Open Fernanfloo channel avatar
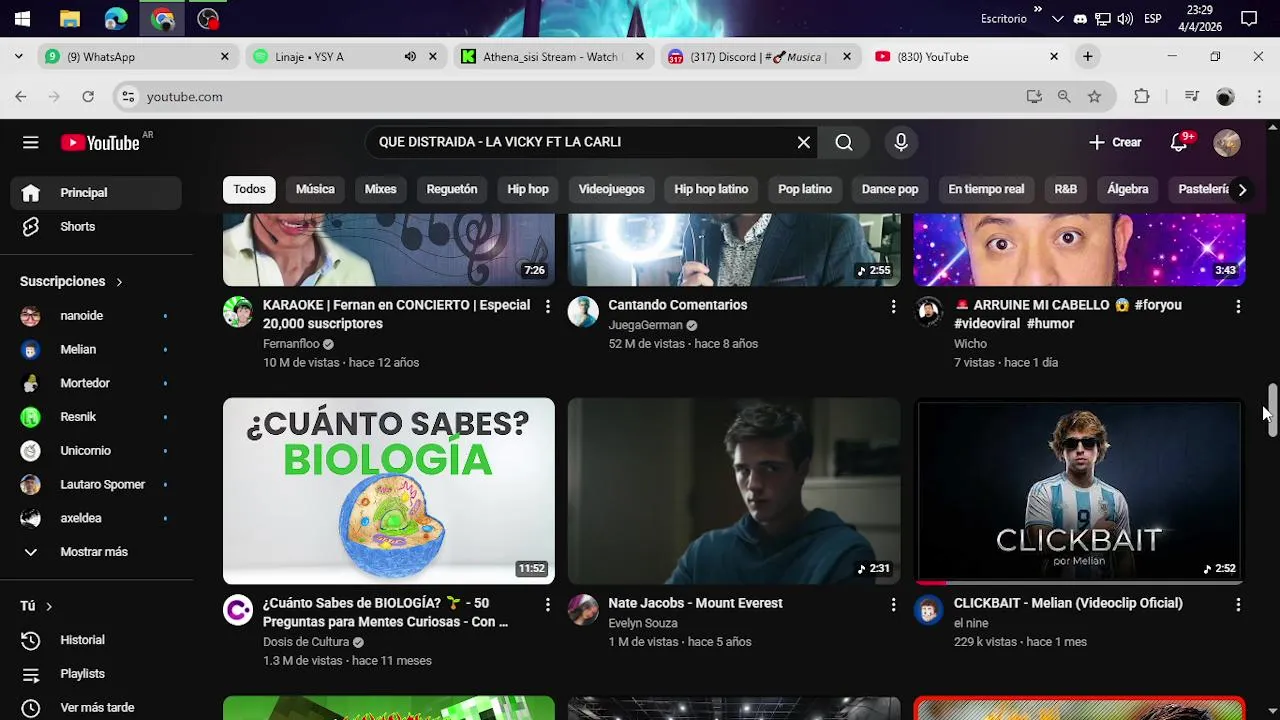The height and width of the screenshot is (720, 1280). pos(238,311)
